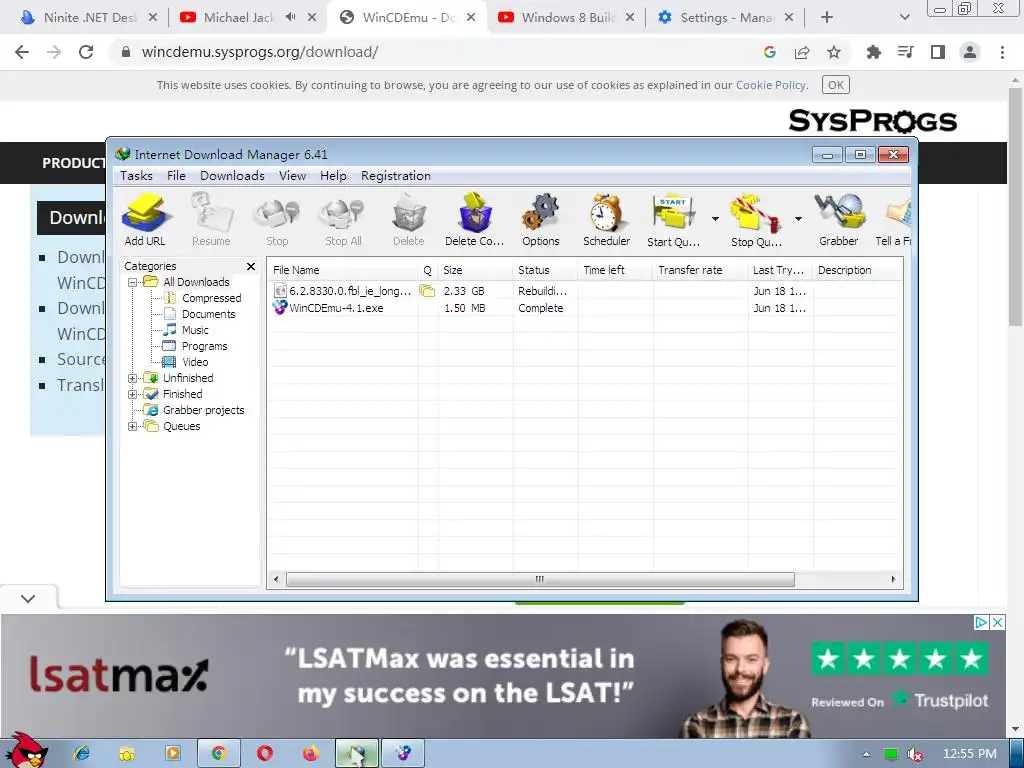
Task: Open the Tasks menu
Action: click(x=136, y=176)
